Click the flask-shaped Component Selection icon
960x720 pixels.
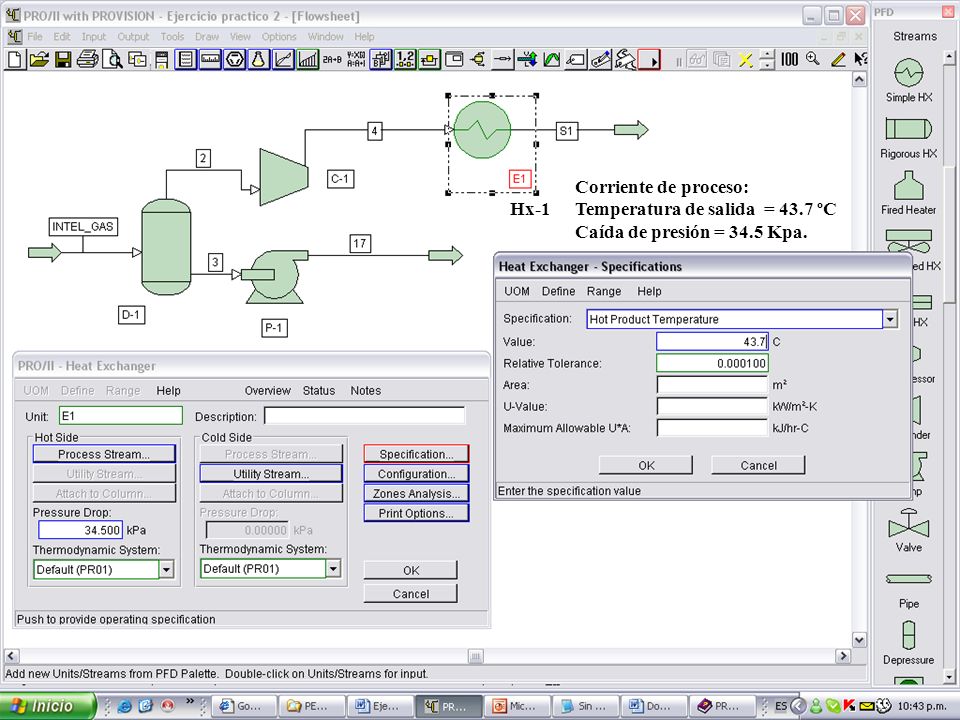pyautogui.click(x=259, y=59)
